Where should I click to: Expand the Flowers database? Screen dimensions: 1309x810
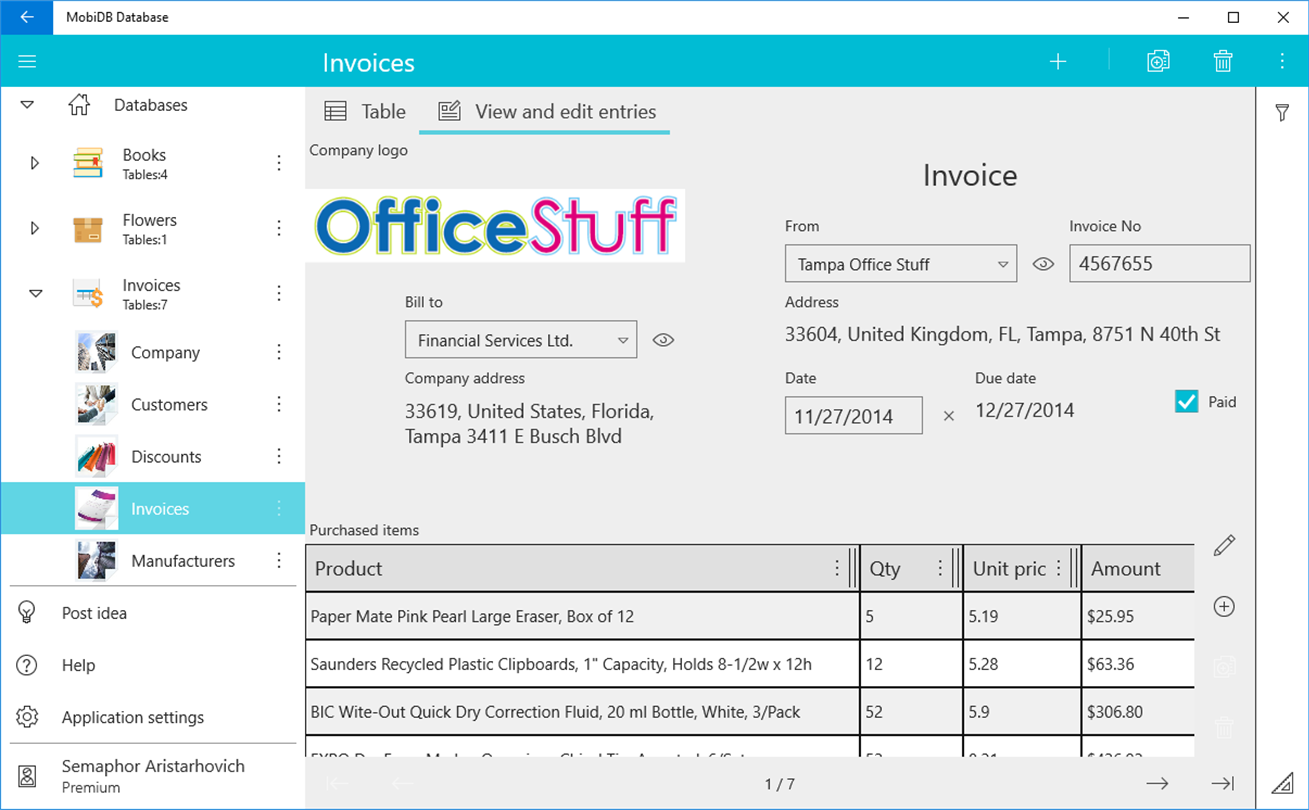coord(35,228)
